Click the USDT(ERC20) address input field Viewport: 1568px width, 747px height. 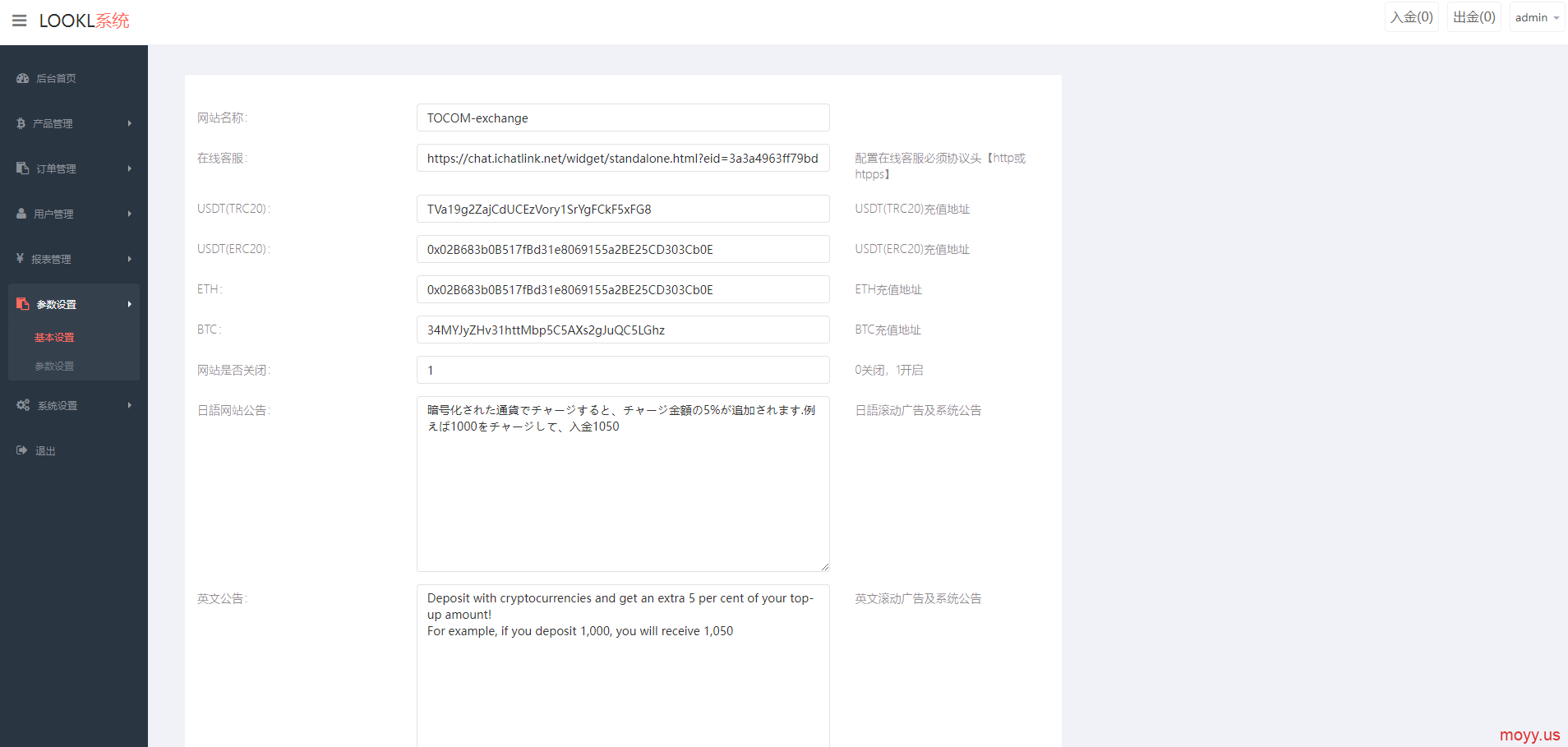[623, 249]
